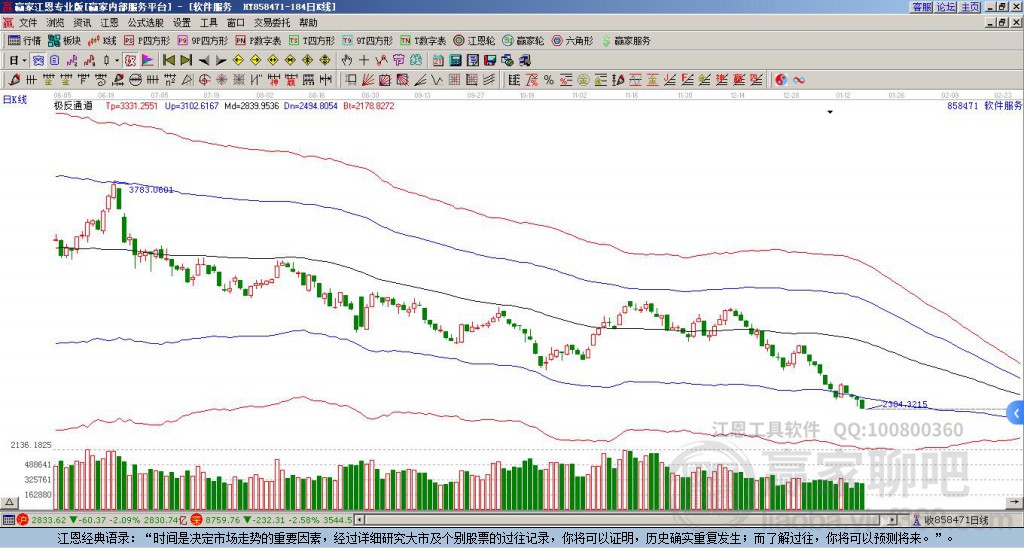
Task: Click the 收858471日线 status text
Action: (x=956, y=520)
